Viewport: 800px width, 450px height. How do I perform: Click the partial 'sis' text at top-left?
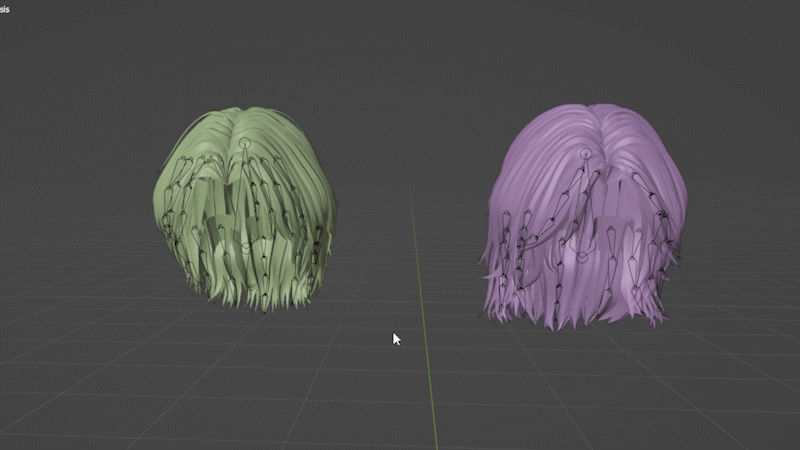pos(5,9)
